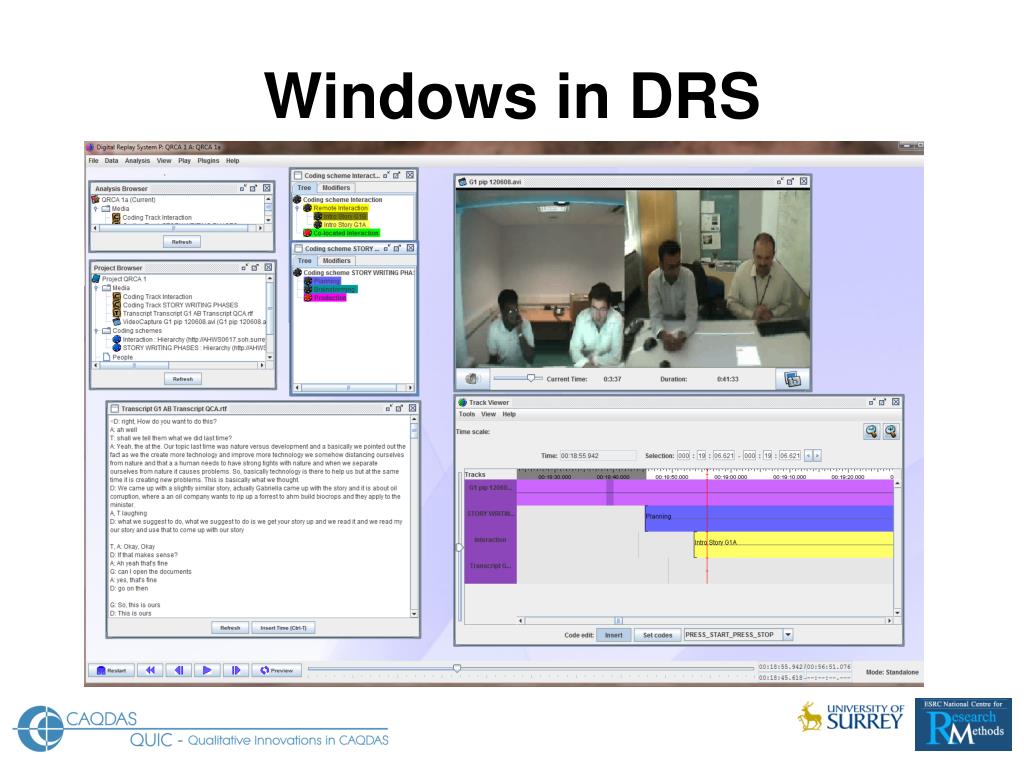Click the speaker mute icon in video window
The height and width of the screenshot is (768, 1024).
[472, 379]
